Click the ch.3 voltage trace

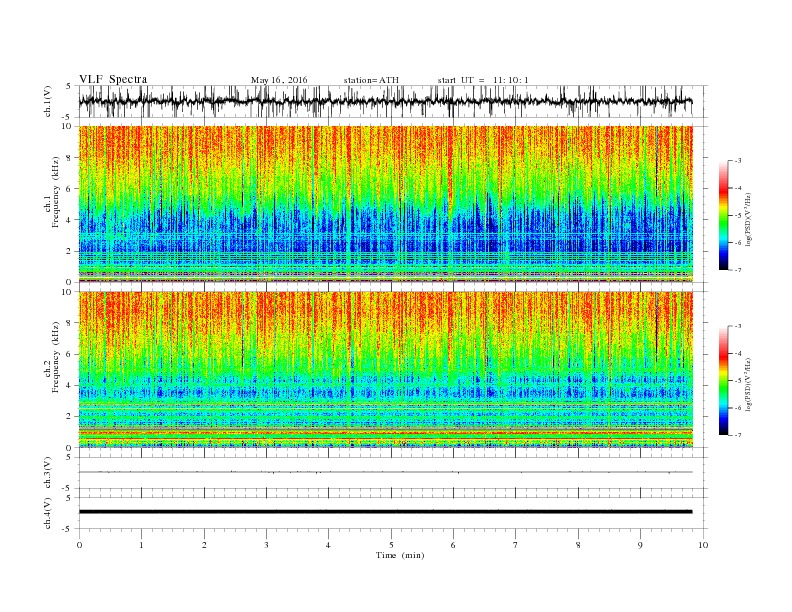(x=385, y=472)
